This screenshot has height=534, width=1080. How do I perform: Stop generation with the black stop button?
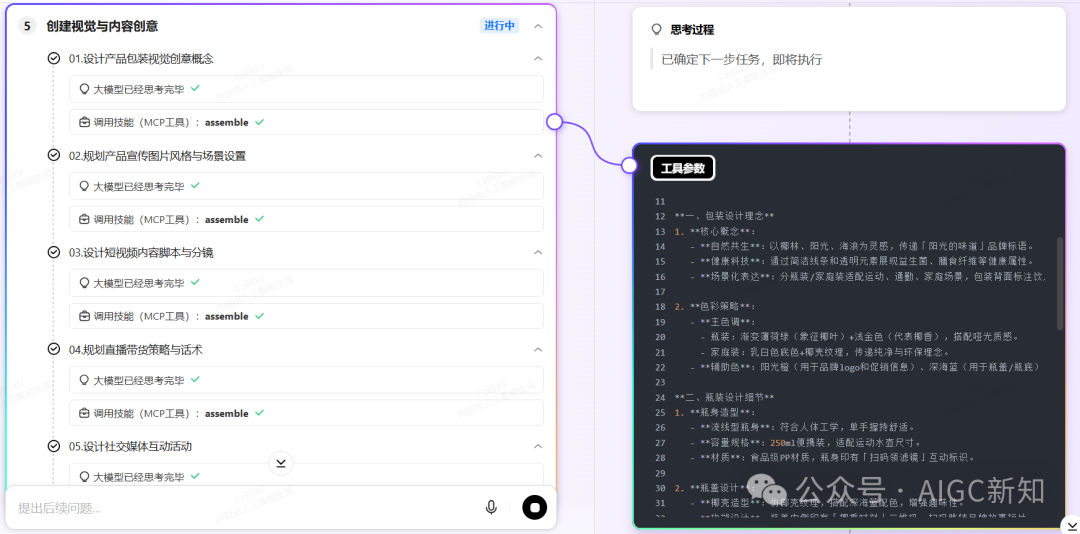(534, 508)
